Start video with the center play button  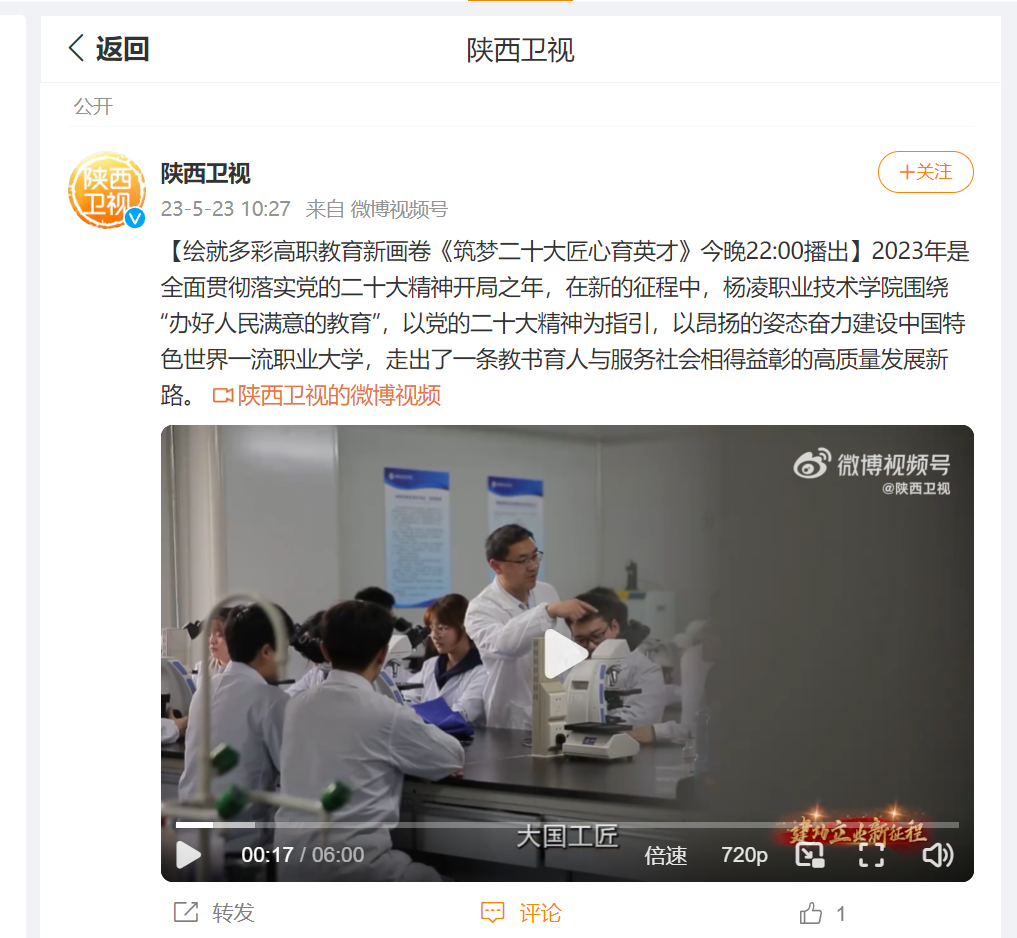coord(566,653)
